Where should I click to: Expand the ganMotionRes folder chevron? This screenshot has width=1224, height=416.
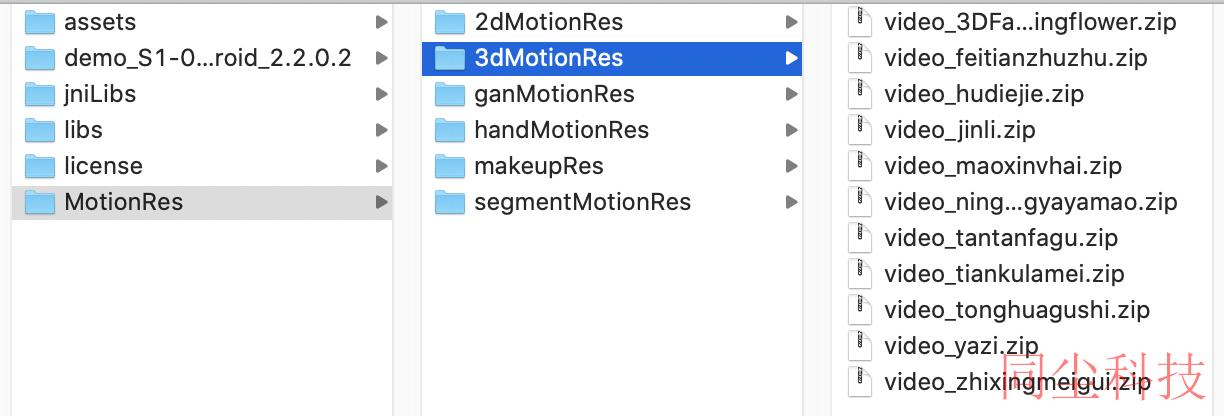tap(791, 94)
